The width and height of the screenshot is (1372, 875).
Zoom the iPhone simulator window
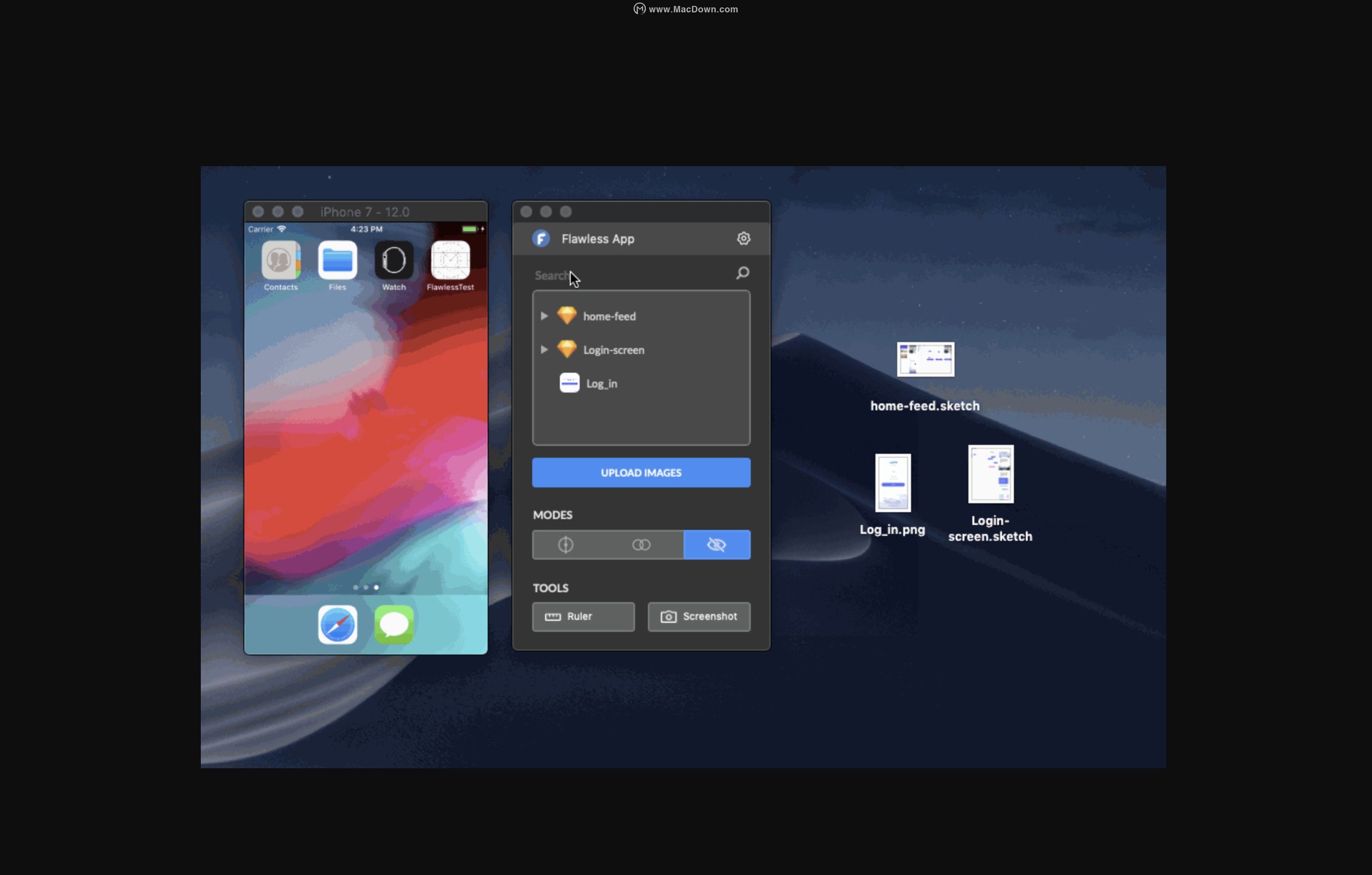[297, 212]
